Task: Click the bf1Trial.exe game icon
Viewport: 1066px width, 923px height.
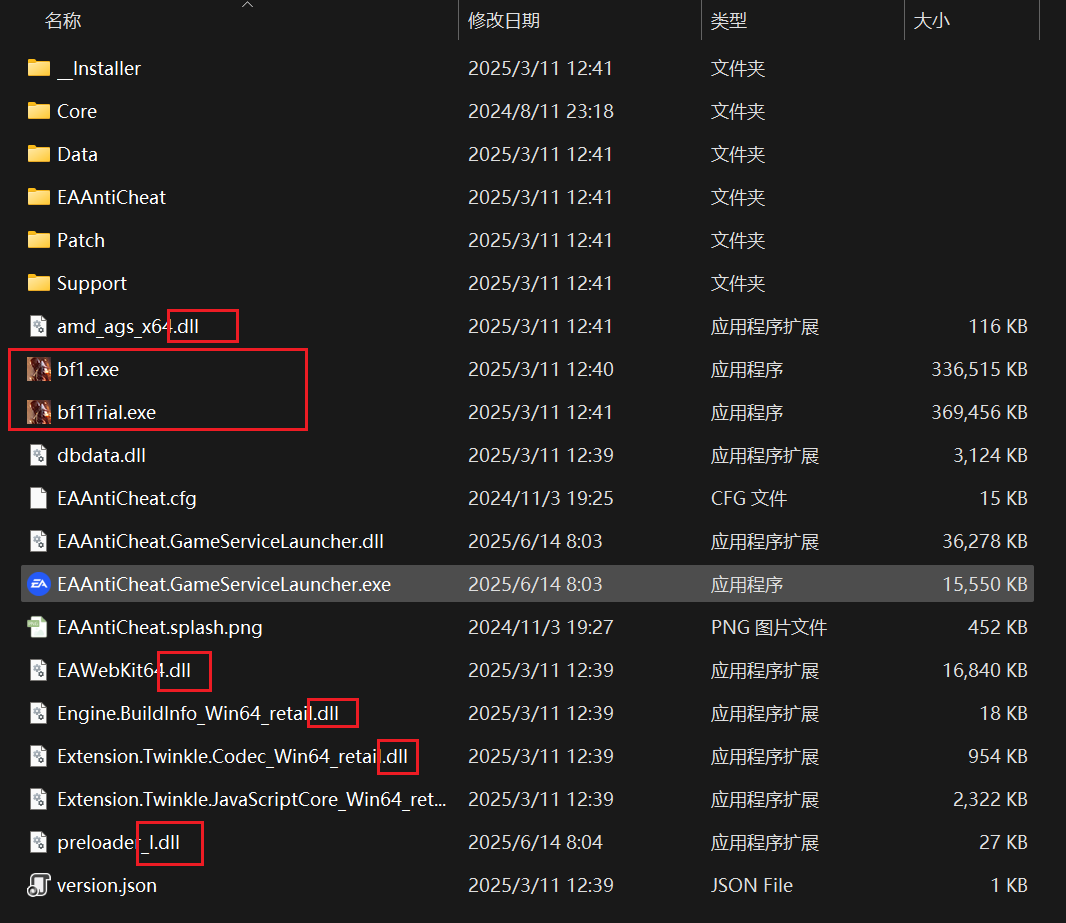Action: click(x=39, y=412)
